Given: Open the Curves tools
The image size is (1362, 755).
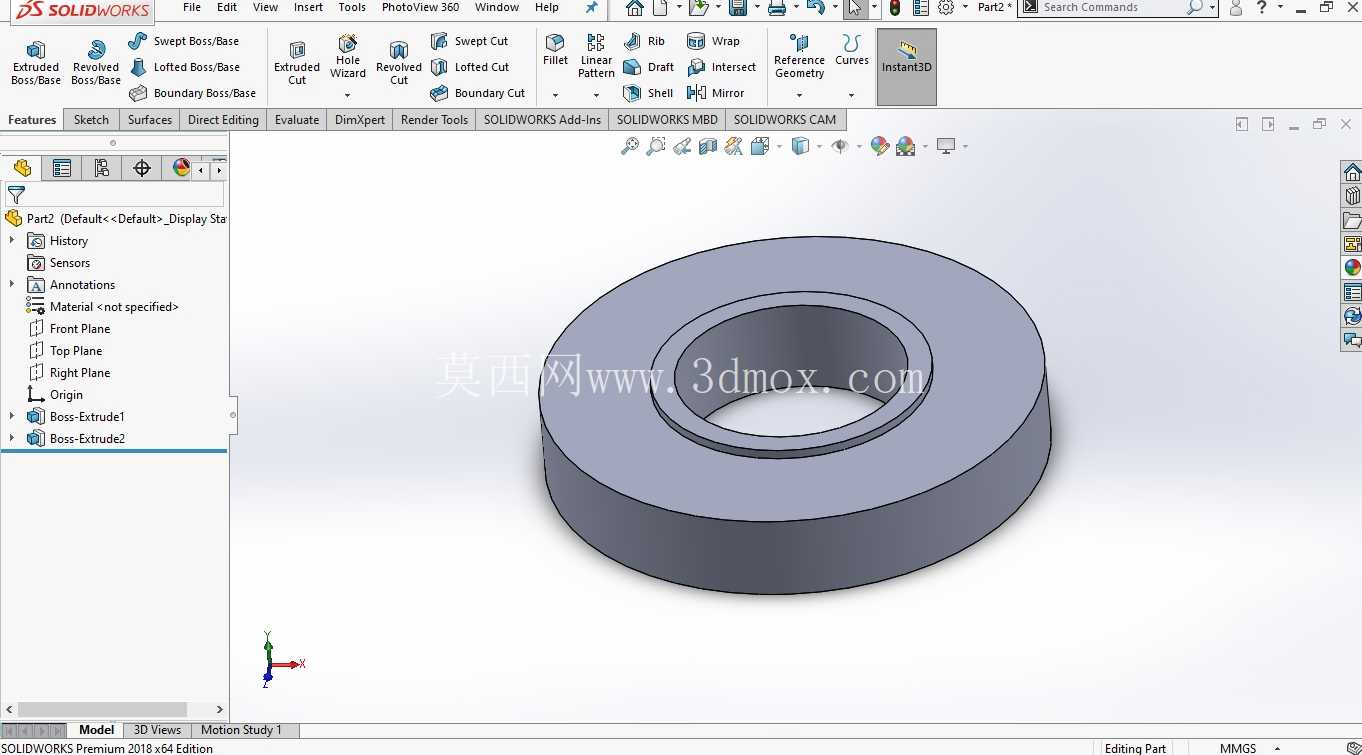Looking at the screenshot, I should coord(852,50).
